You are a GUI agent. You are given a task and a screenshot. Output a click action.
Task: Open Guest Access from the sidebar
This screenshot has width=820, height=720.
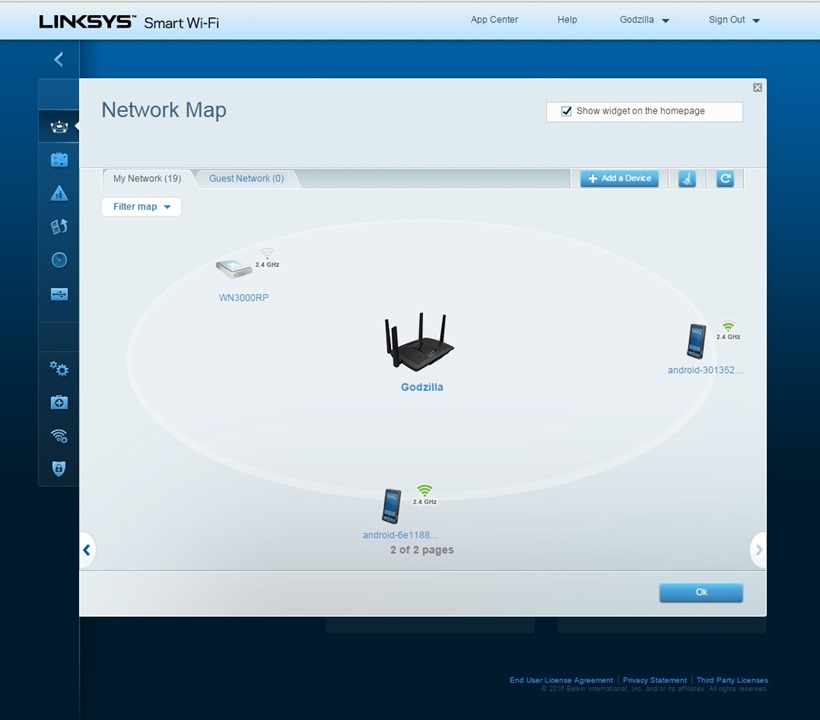click(x=59, y=160)
